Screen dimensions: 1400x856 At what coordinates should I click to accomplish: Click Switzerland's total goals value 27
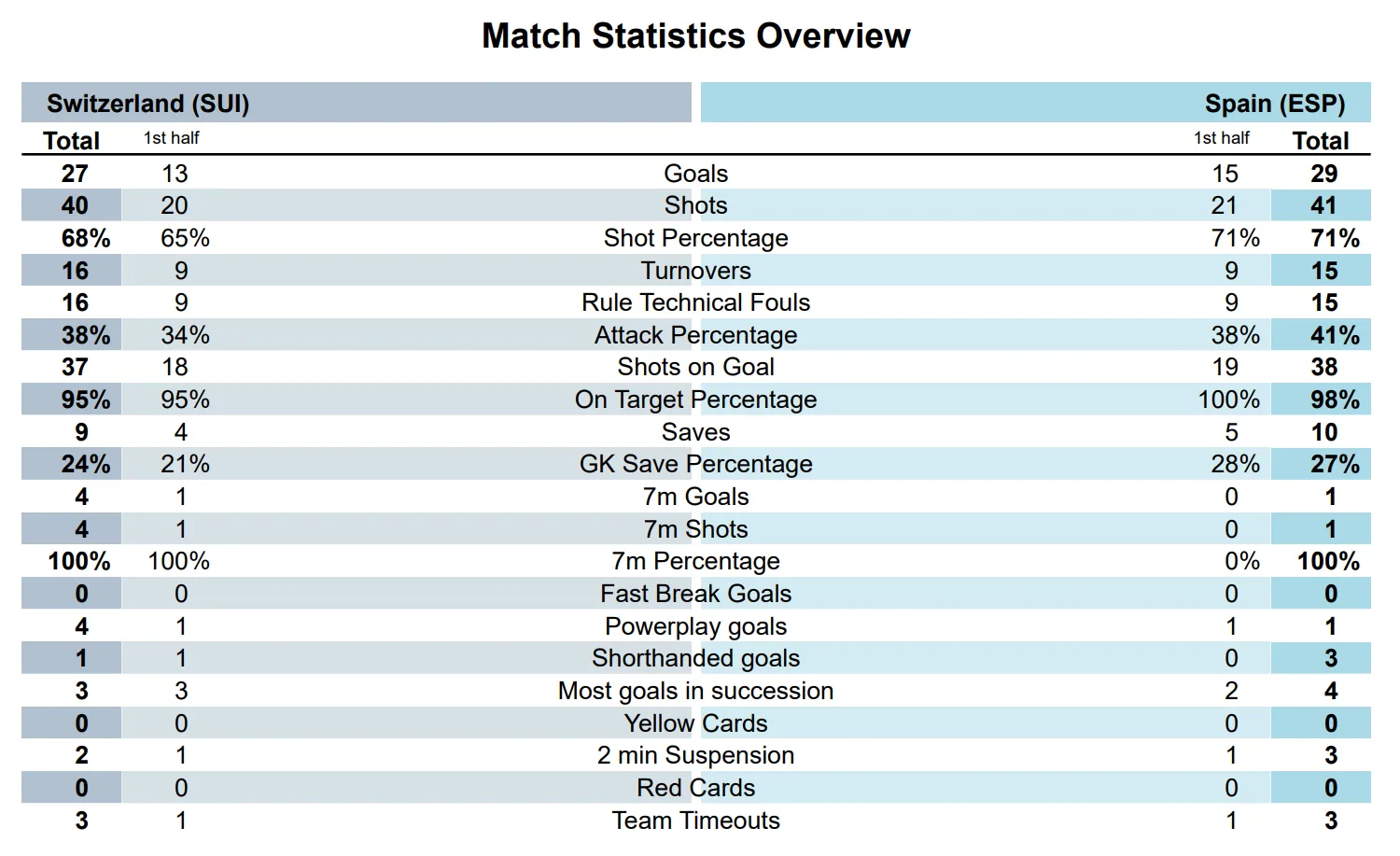point(75,174)
